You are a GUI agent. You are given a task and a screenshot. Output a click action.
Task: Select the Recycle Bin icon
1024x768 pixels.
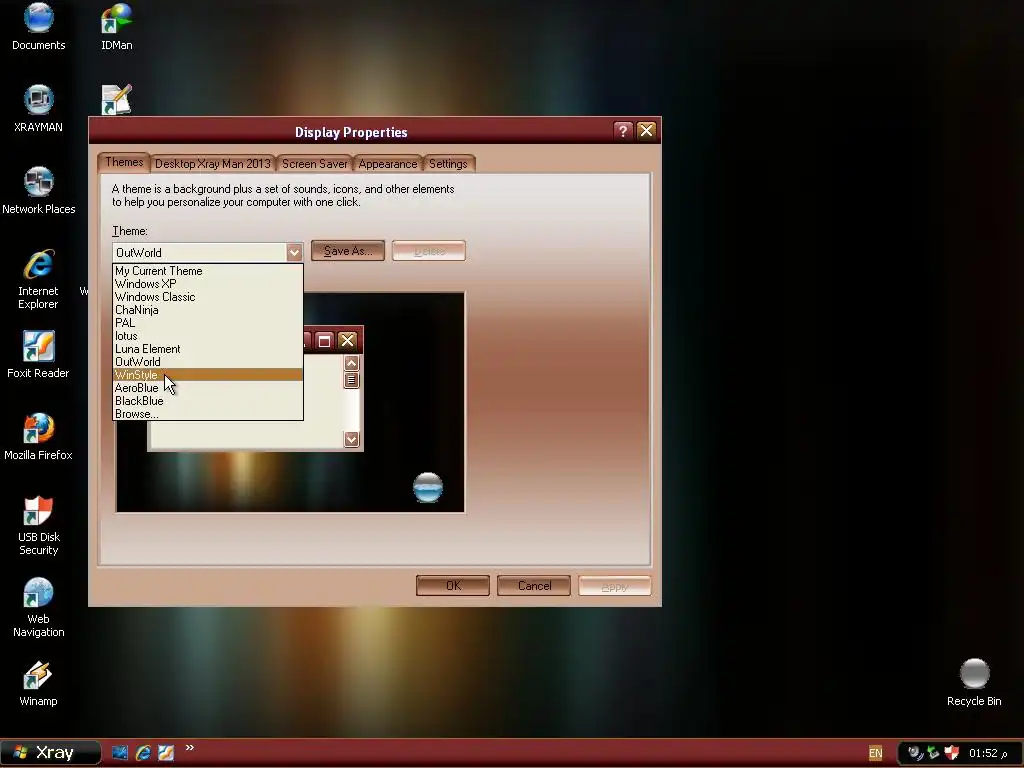pos(974,683)
